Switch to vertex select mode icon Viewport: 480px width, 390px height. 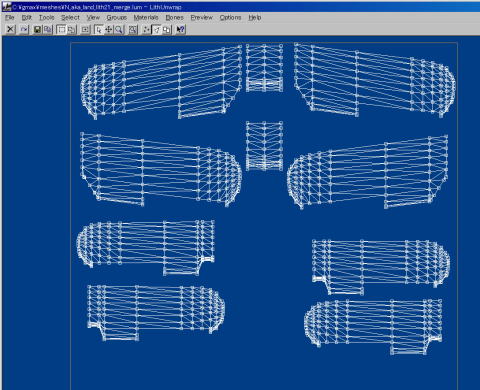click(x=146, y=30)
